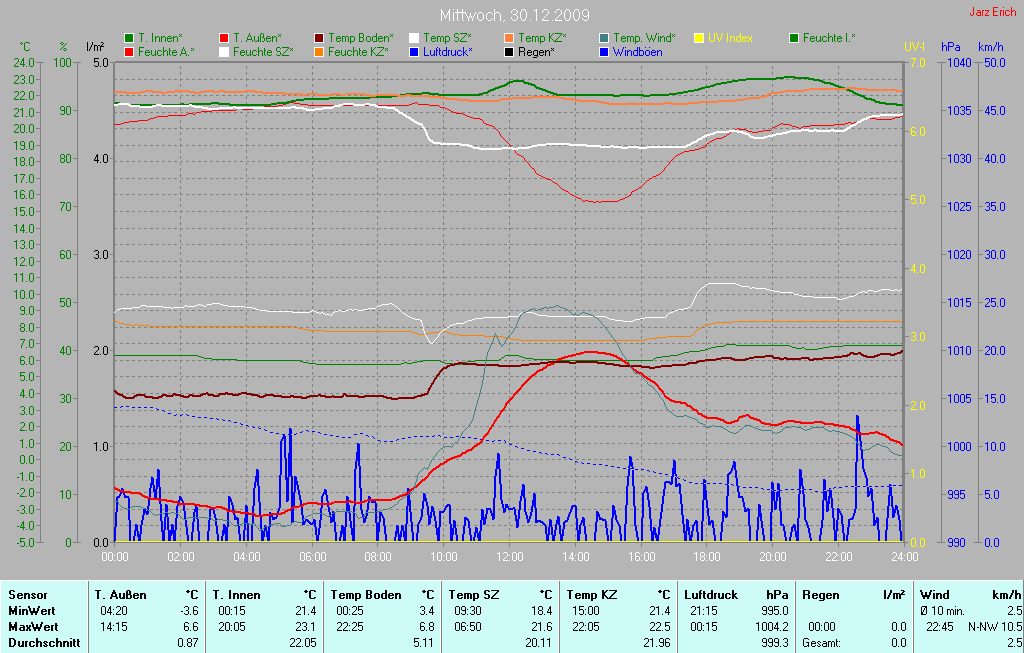Image resolution: width=1024 pixels, height=653 pixels.
Task: Click the 12:00 time axis marker
Action: (x=510, y=556)
